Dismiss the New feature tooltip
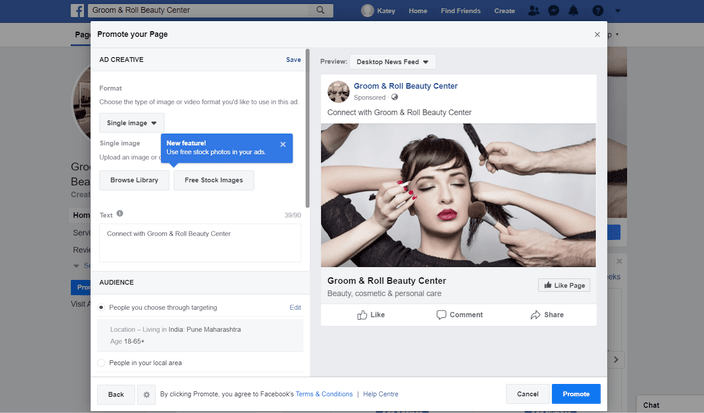 (283, 144)
